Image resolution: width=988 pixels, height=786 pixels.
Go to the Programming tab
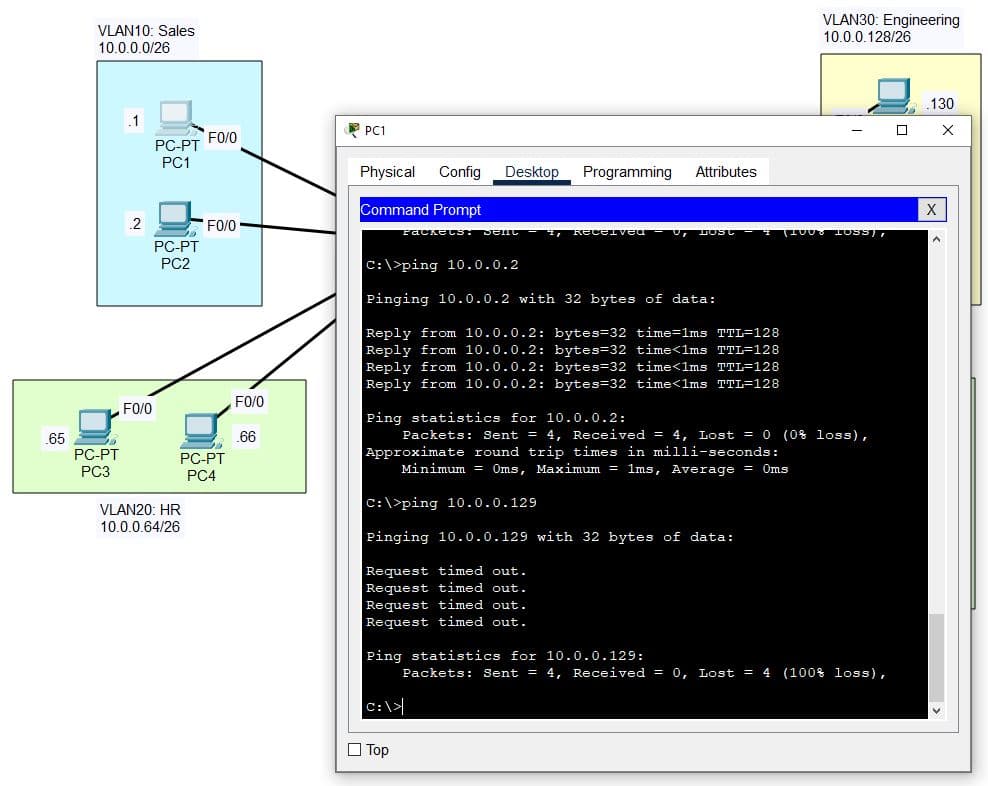pos(627,172)
